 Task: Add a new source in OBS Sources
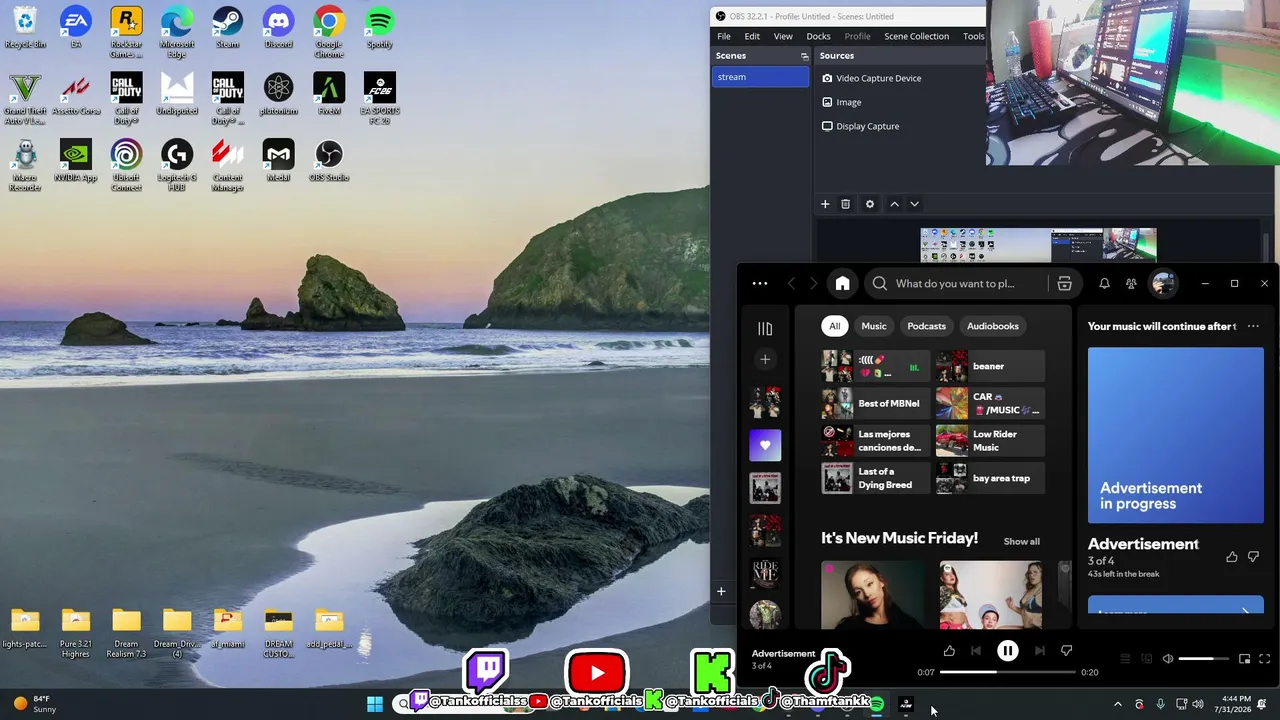coord(825,204)
